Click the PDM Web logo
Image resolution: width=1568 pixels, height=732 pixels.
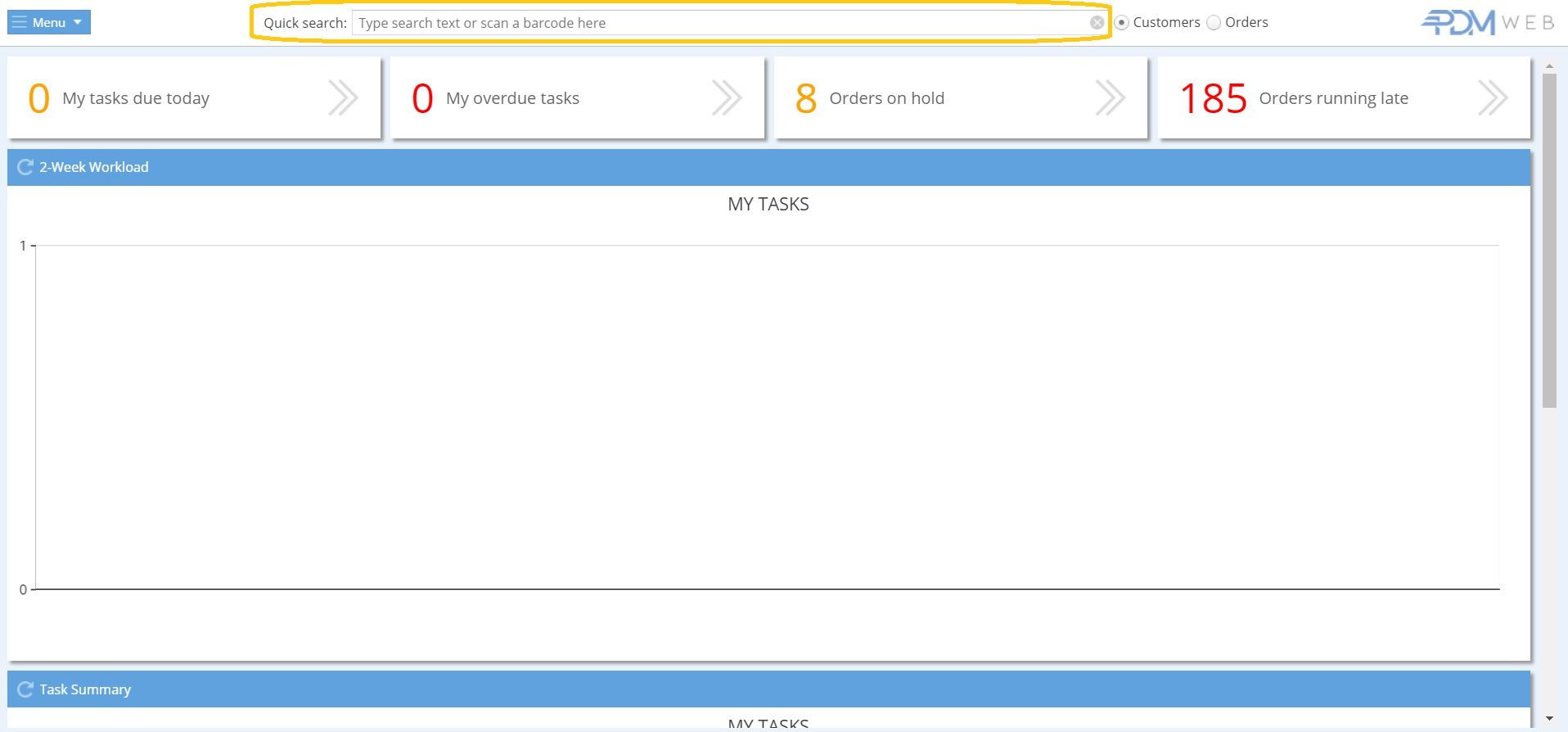[1487, 22]
